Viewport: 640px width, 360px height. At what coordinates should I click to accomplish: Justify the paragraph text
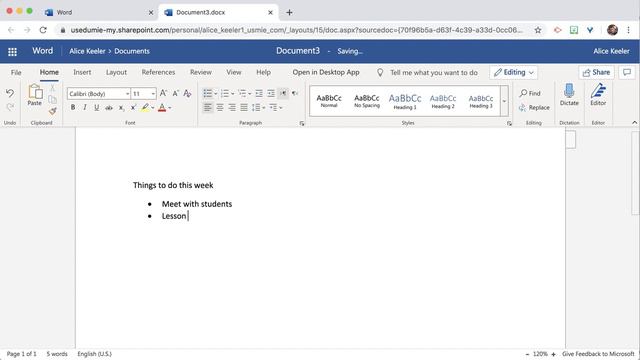click(244, 107)
